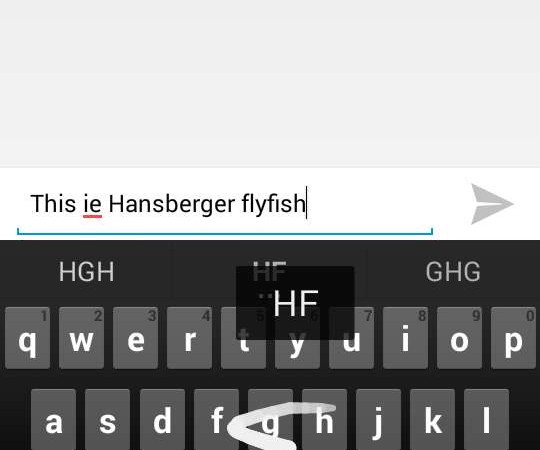Tap the l key
The height and width of the screenshot is (450, 540).
coord(486,419)
